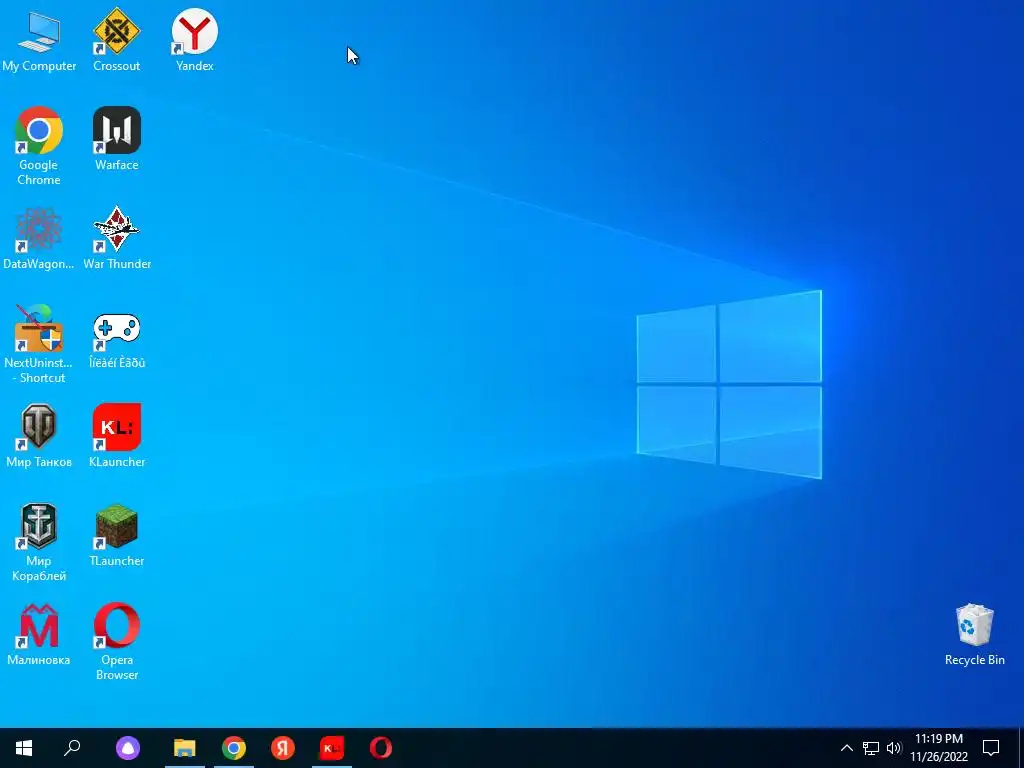The height and width of the screenshot is (768, 1024).
Task: Select the KLauncher desktop shortcut
Action: coord(116,436)
